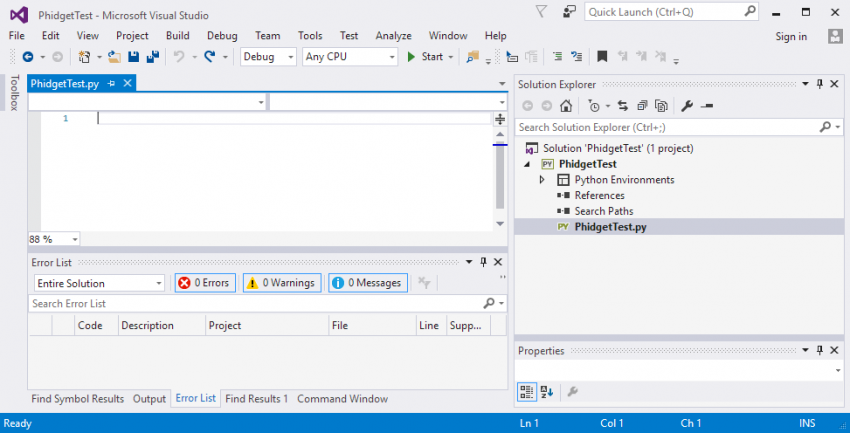Select PhidgetTest.py in Solution Explorer

tap(610, 227)
